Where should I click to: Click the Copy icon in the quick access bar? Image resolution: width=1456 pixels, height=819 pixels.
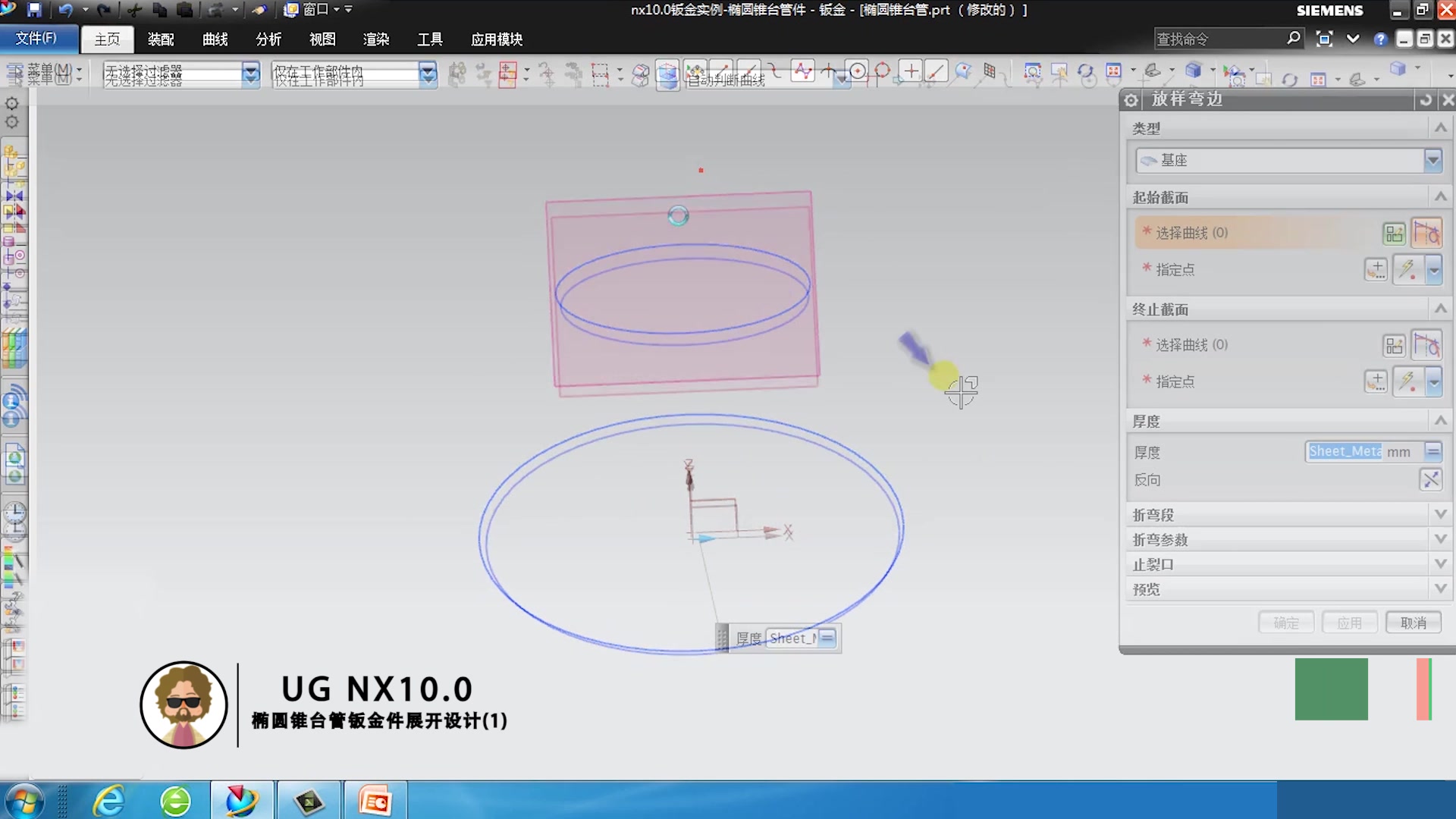(160, 10)
